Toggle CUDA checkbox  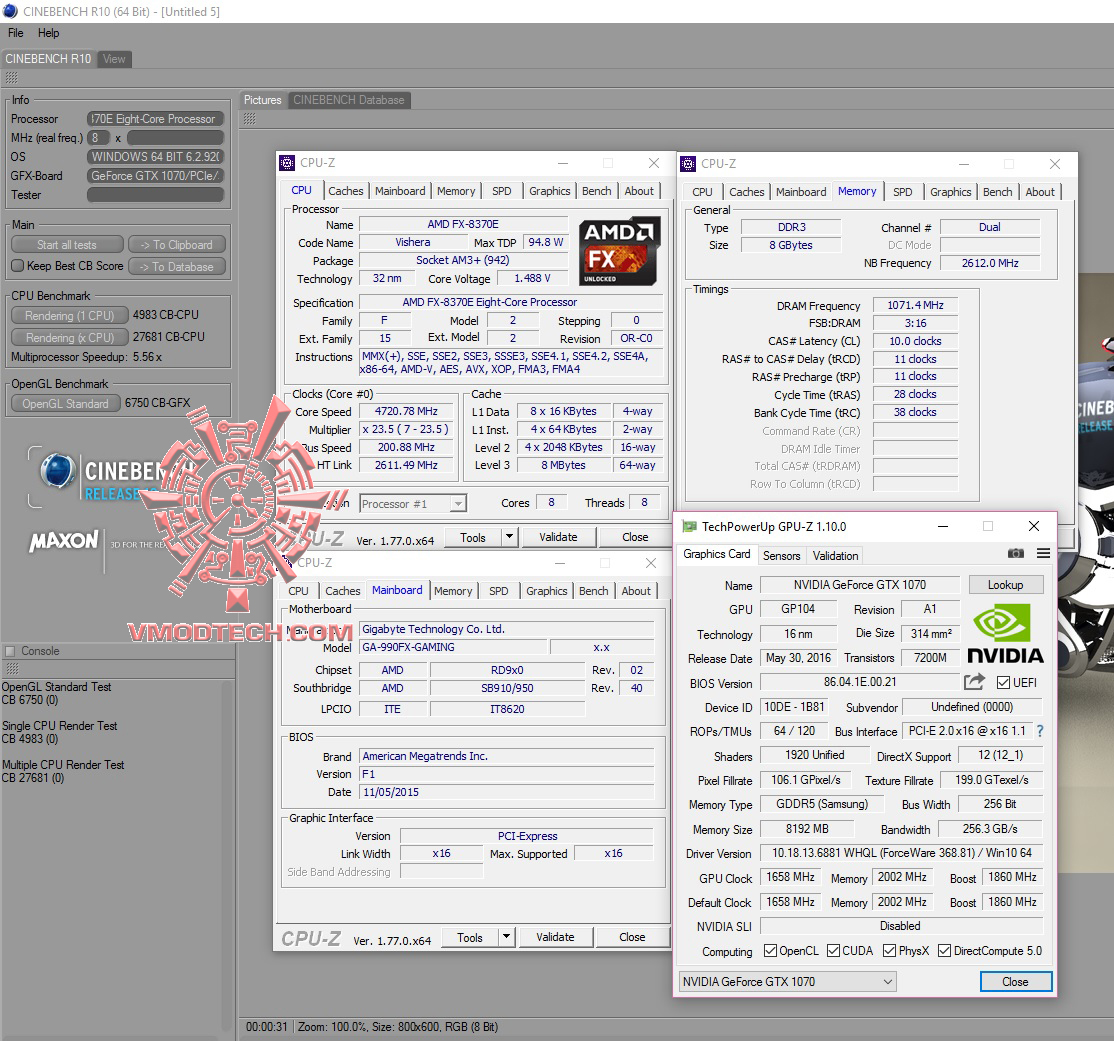[x=834, y=951]
